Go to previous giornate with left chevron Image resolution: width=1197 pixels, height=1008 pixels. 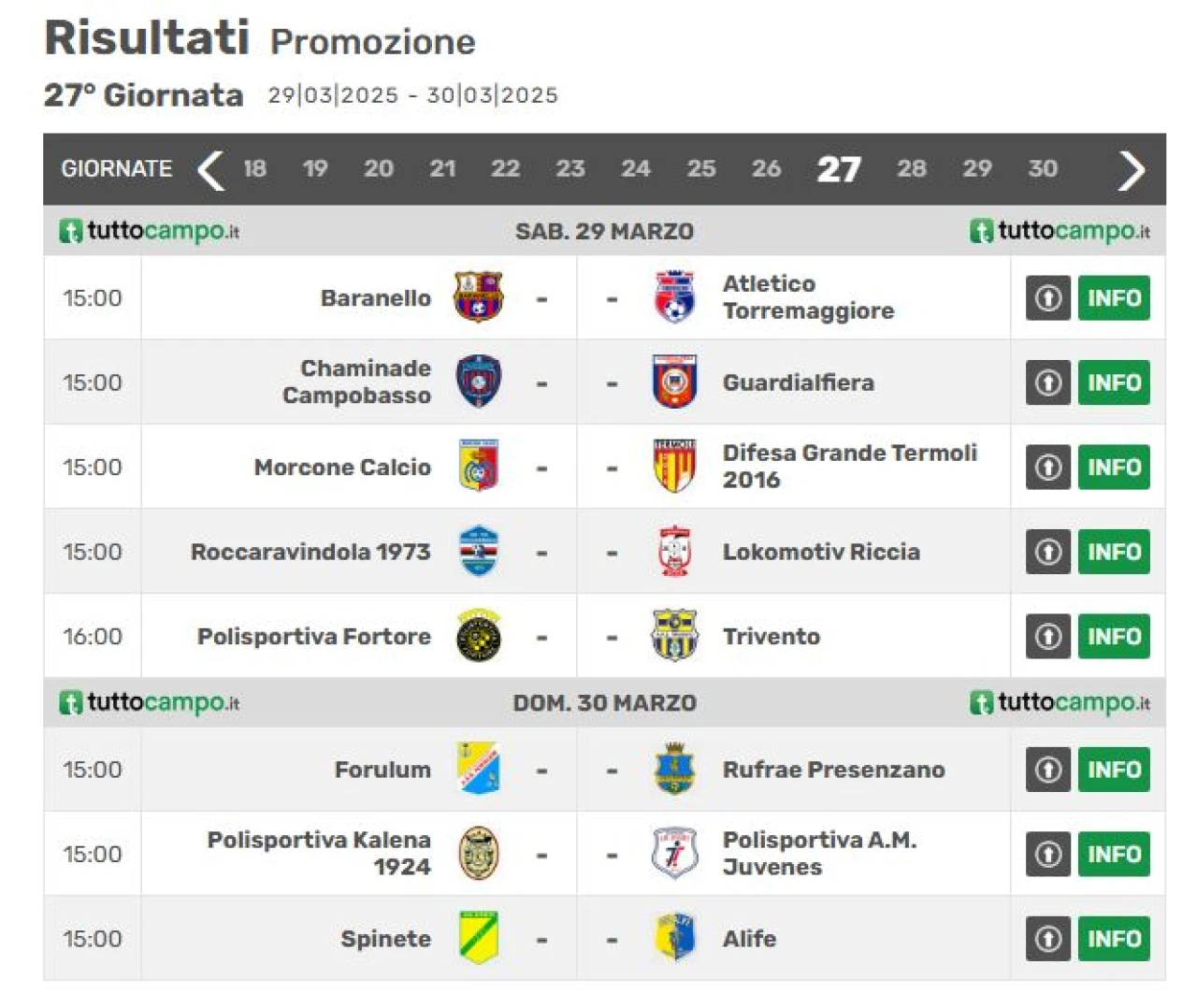[x=211, y=169]
